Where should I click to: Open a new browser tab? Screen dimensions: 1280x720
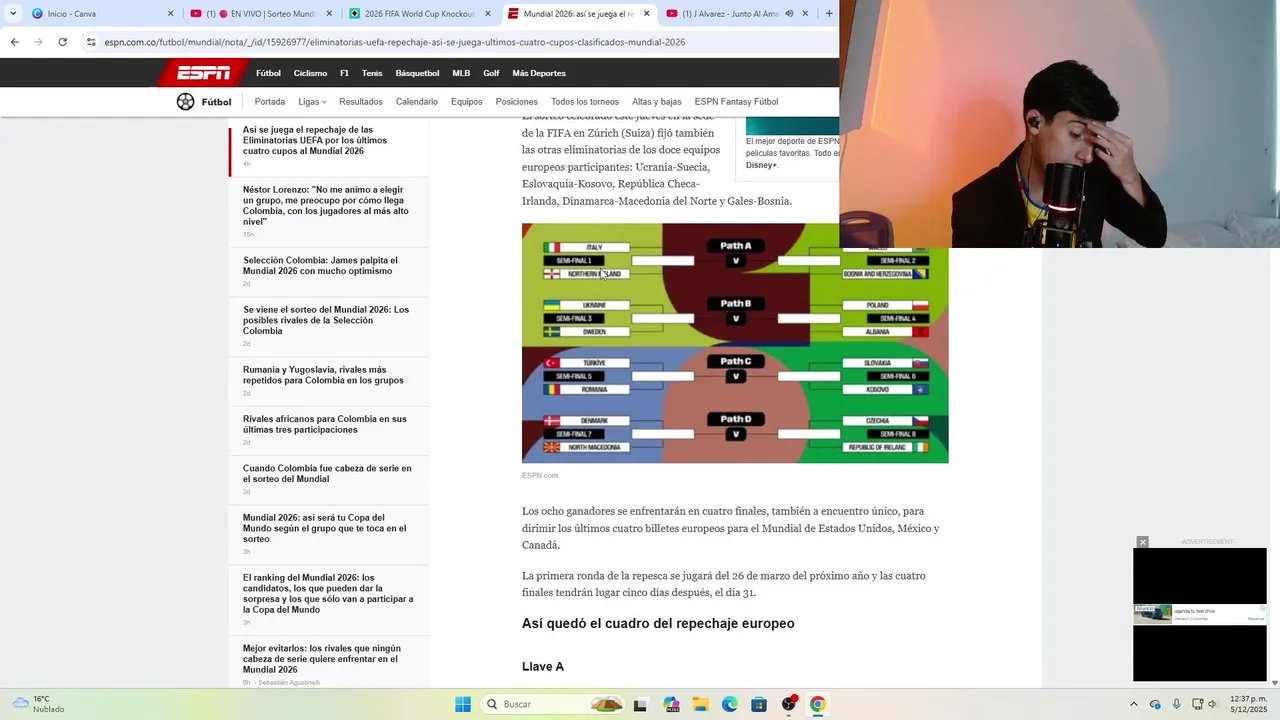(x=828, y=14)
